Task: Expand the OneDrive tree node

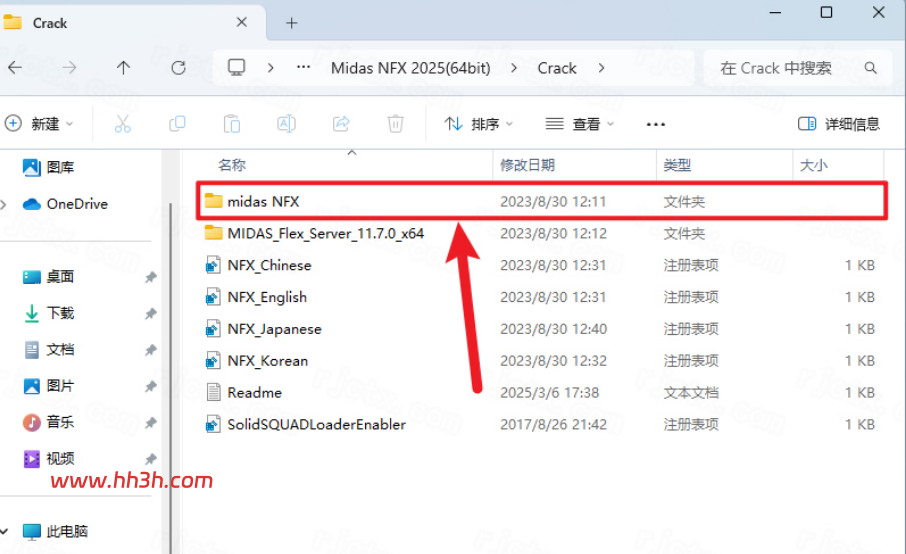Action: click(4, 204)
